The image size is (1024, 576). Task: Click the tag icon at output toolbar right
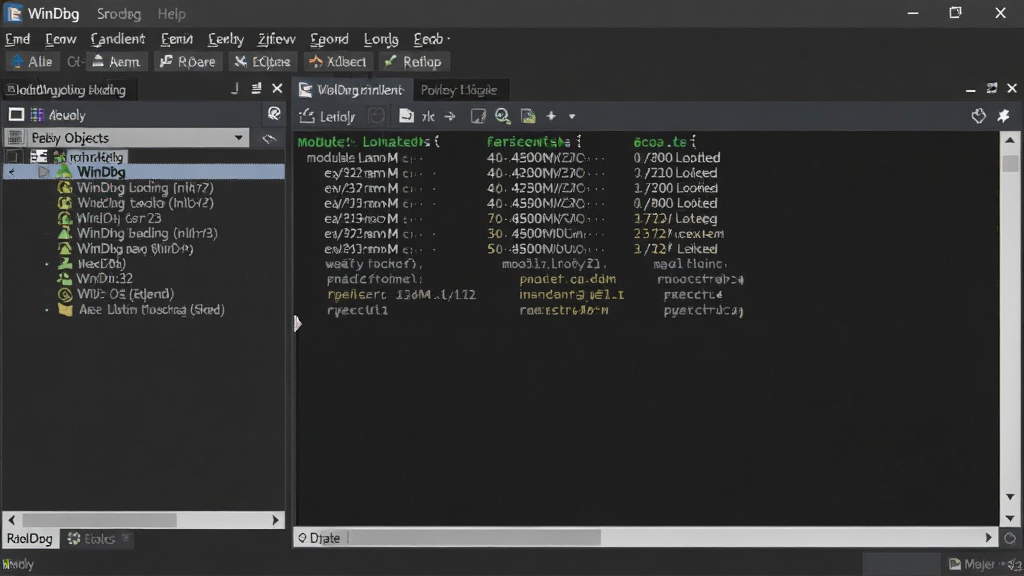[x=978, y=116]
